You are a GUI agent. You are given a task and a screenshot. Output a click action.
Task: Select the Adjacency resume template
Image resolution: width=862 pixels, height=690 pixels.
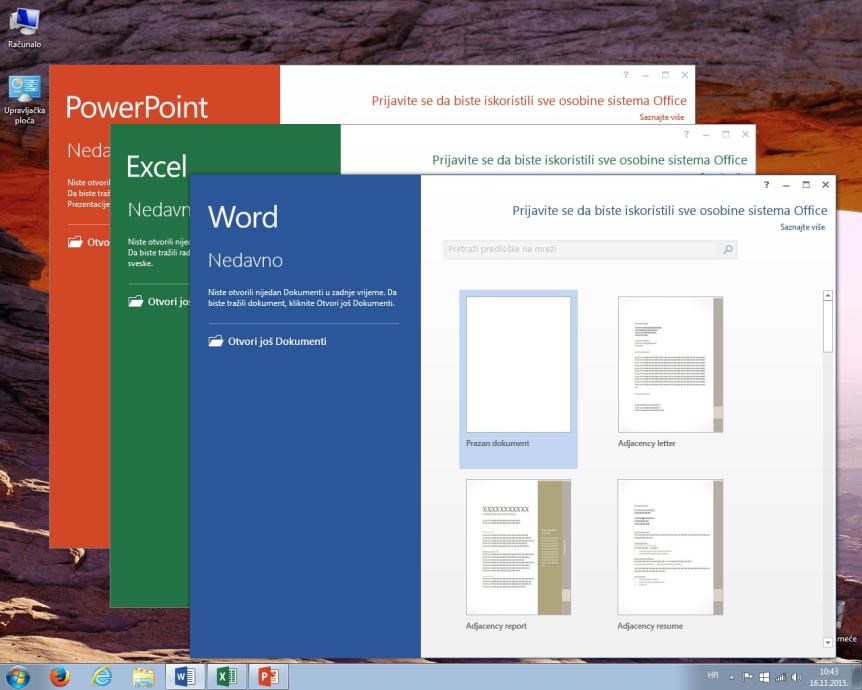pos(670,555)
